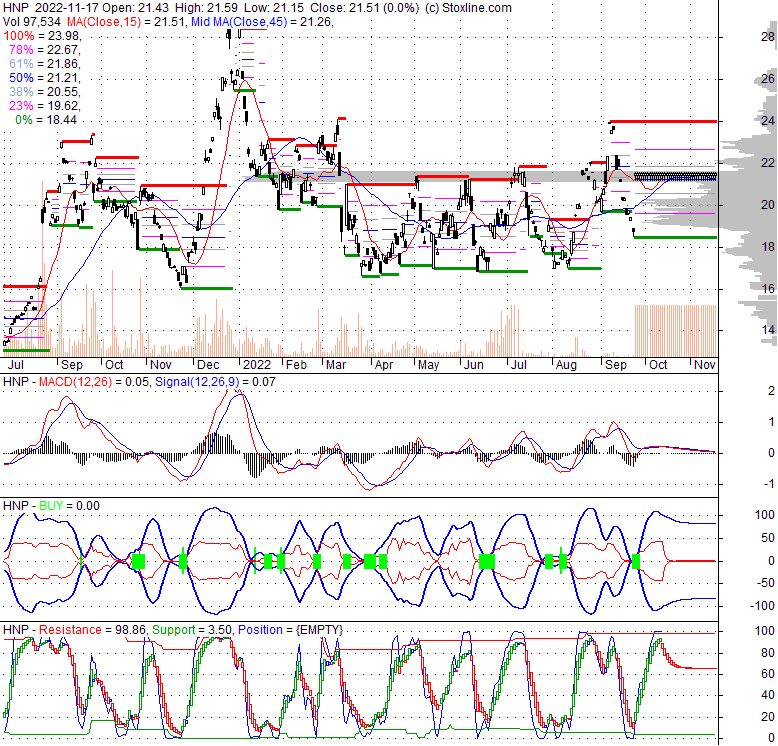The image size is (778, 746).
Task: Click the '20' price axis label
Action: (x=768, y=205)
